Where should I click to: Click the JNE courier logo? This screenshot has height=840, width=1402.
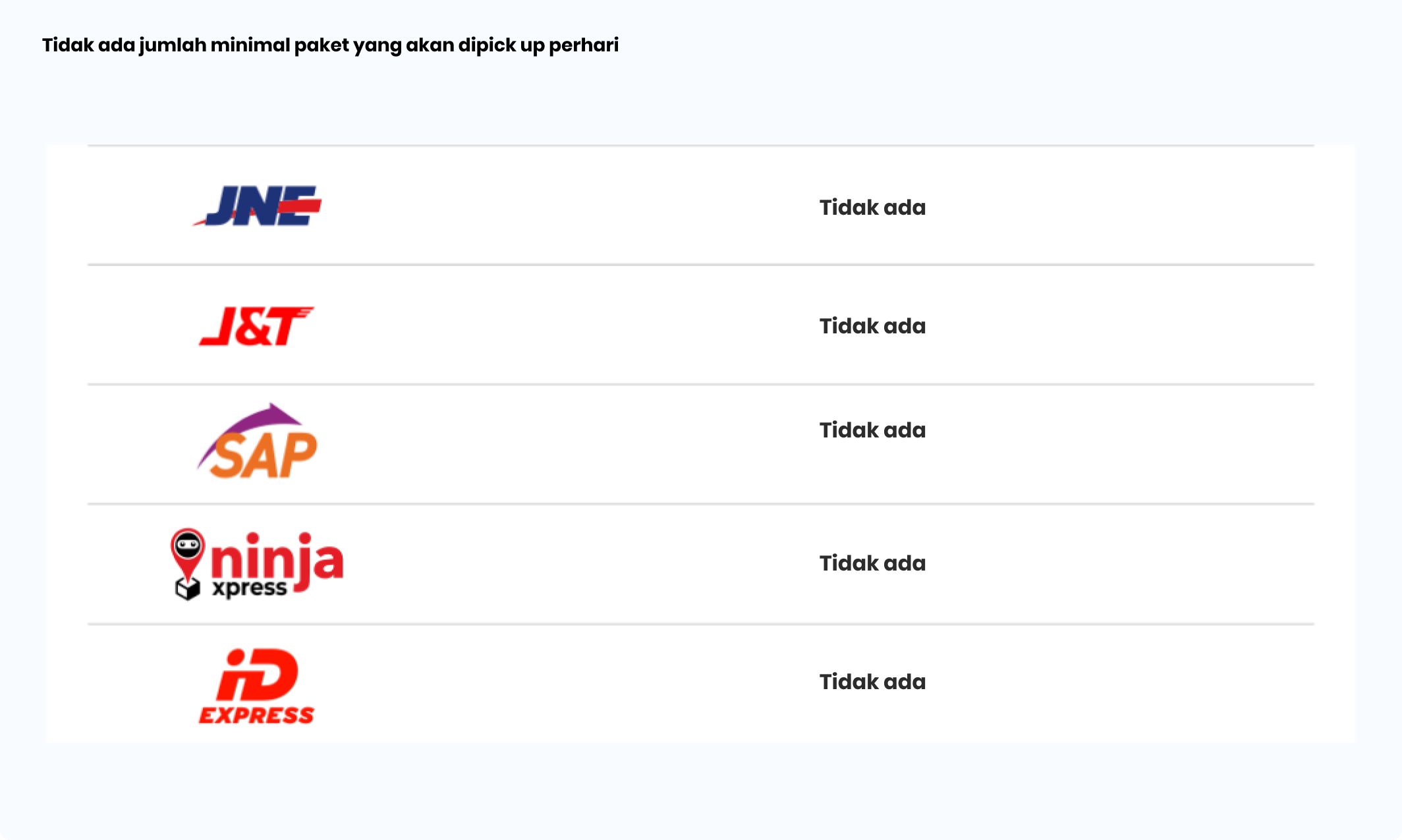click(x=257, y=206)
